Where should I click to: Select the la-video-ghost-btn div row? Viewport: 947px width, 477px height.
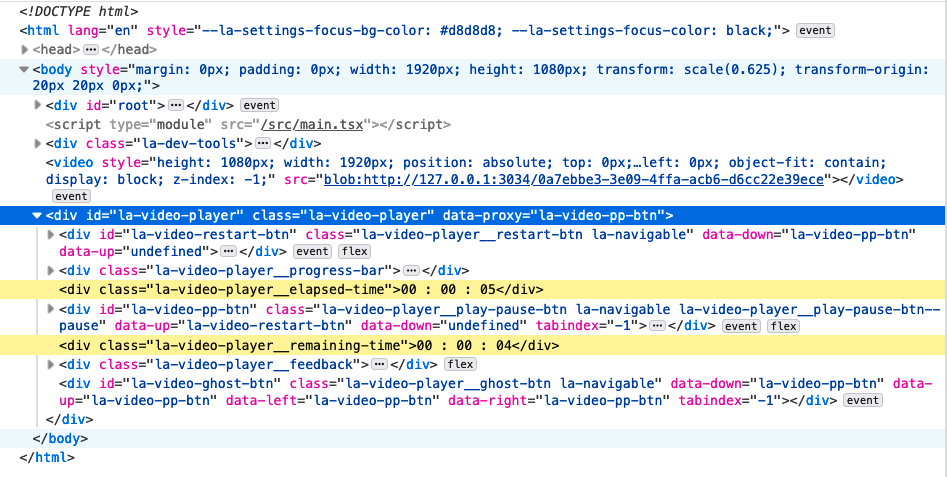click(474, 391)
